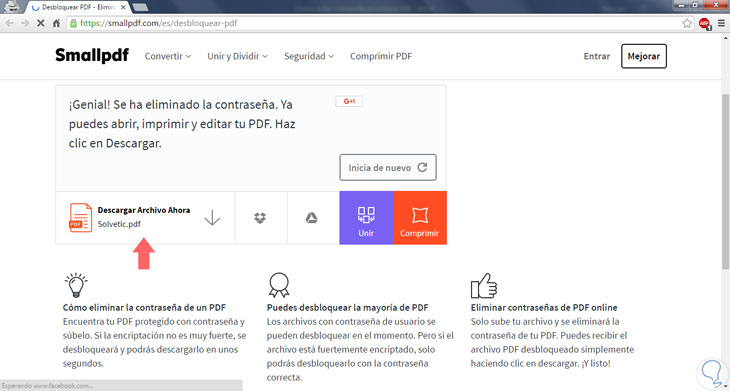Screen dimensions: 730x391
Task: Click heading Cómo eliminar la contraseña de un PDF
Action: 144,308
